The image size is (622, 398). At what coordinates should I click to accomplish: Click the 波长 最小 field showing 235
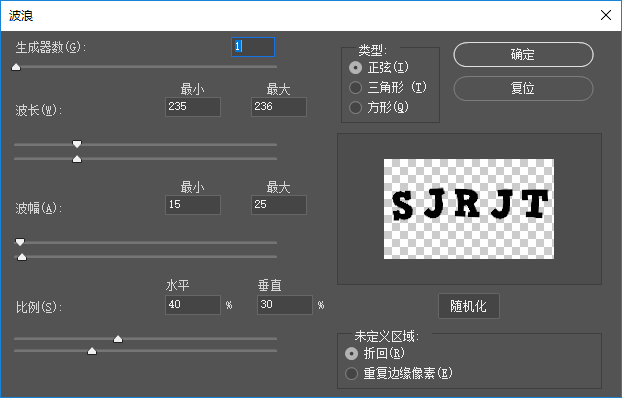pyautogui.click(x=193, y=107)
